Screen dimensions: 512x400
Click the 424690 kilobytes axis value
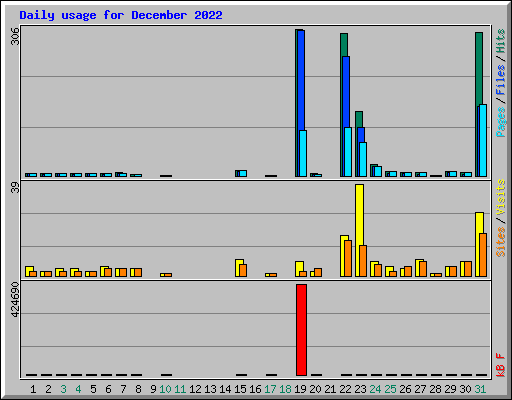15,300
